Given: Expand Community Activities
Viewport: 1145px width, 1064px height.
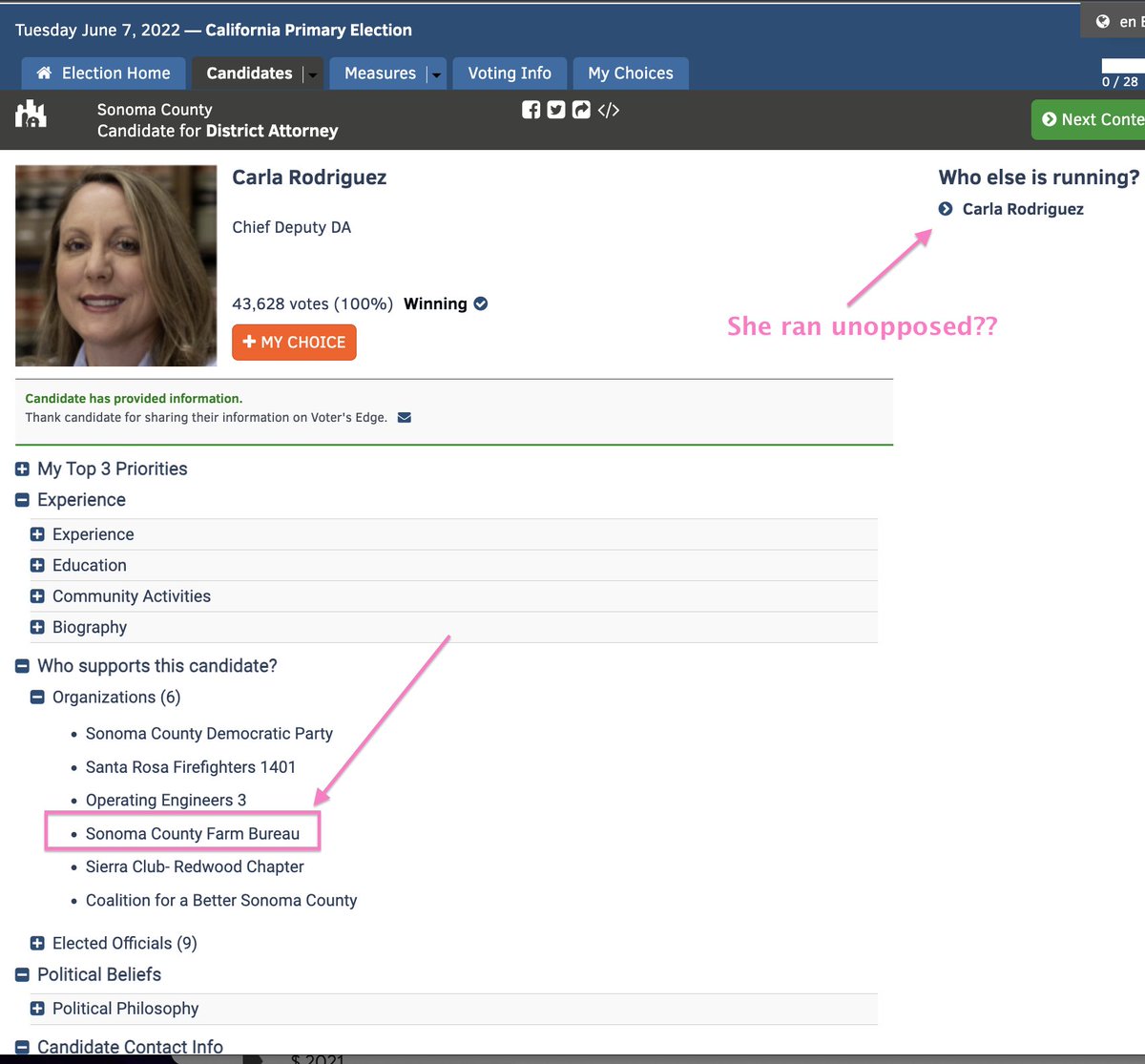Looking at the screenshot, I should (38, 596).
